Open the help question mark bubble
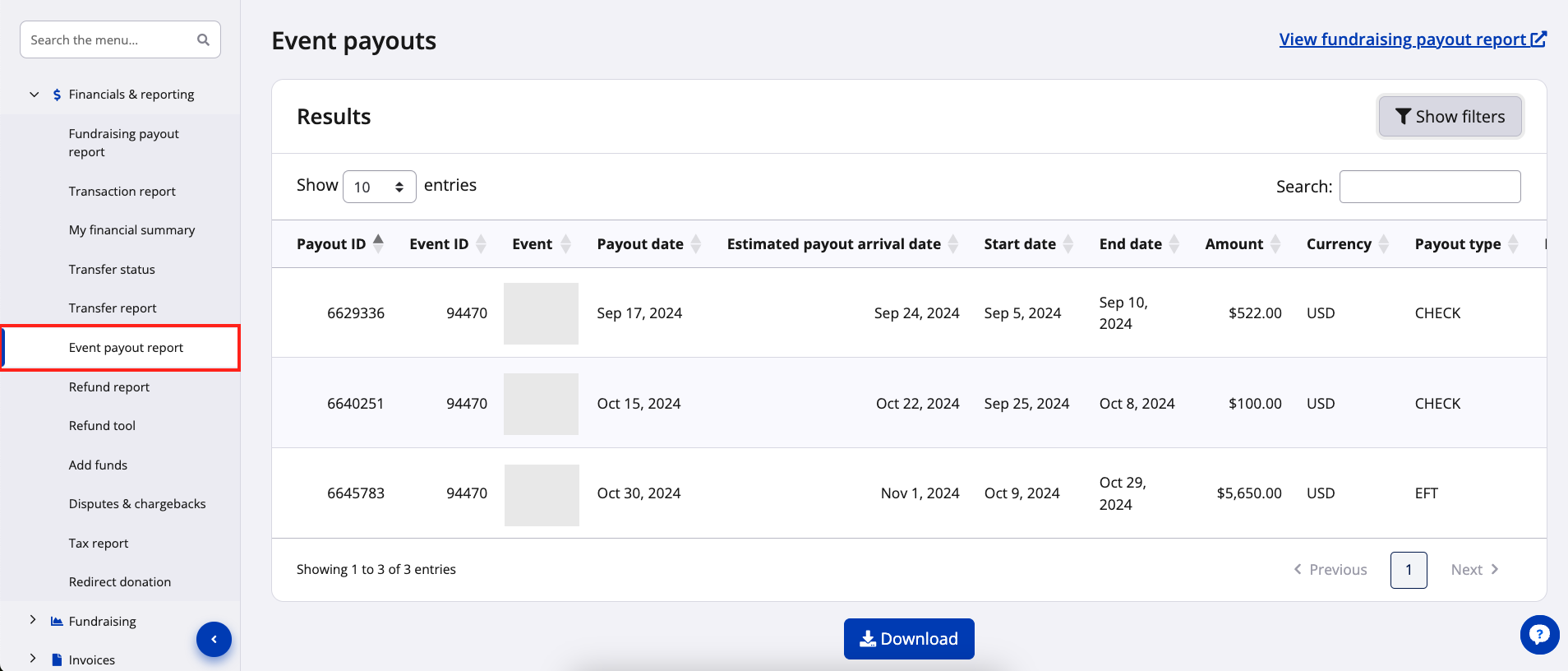 (x=1539, y=635)
